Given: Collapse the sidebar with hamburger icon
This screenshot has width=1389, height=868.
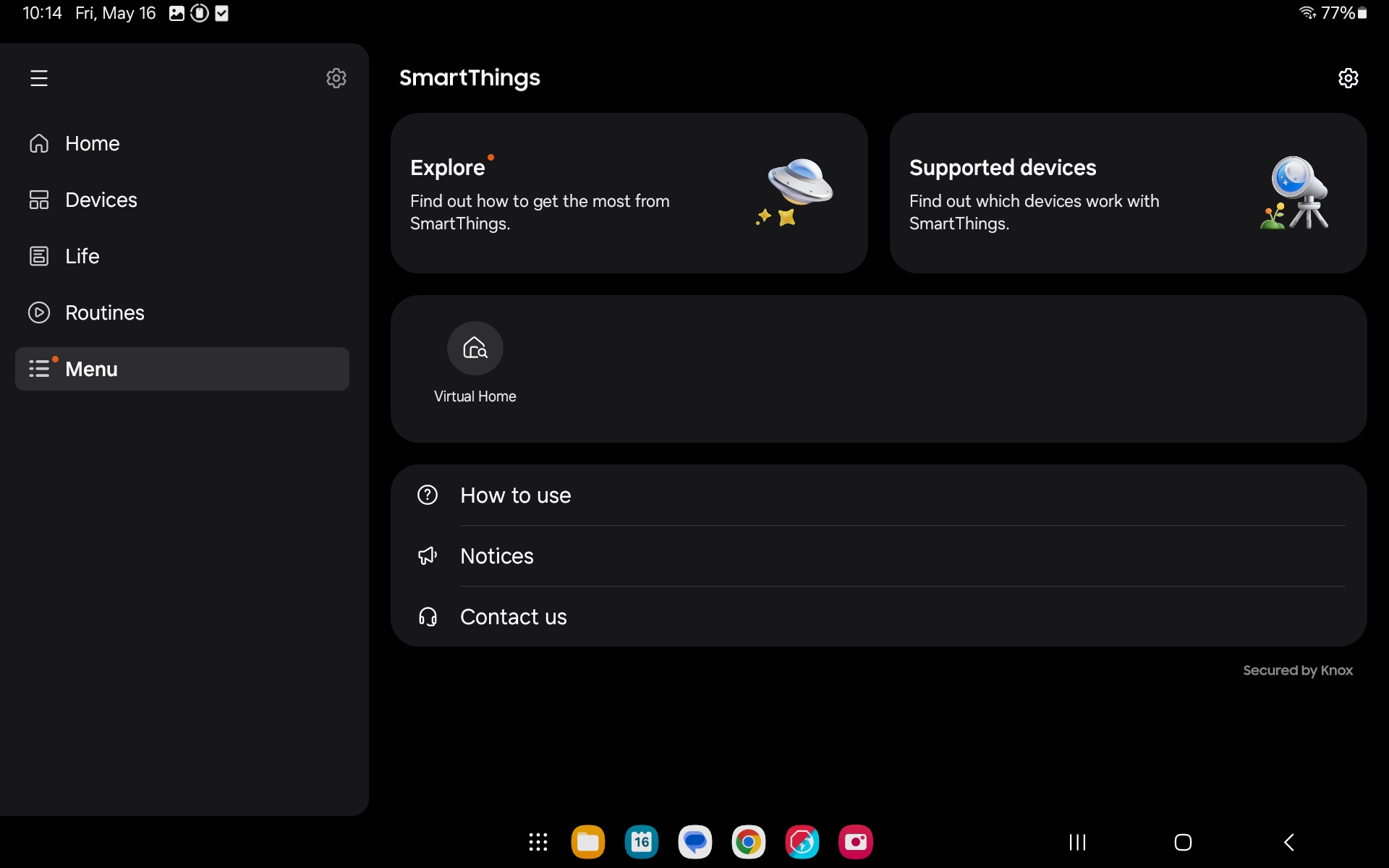Looking at the screenshot, I should click(39, 78).
